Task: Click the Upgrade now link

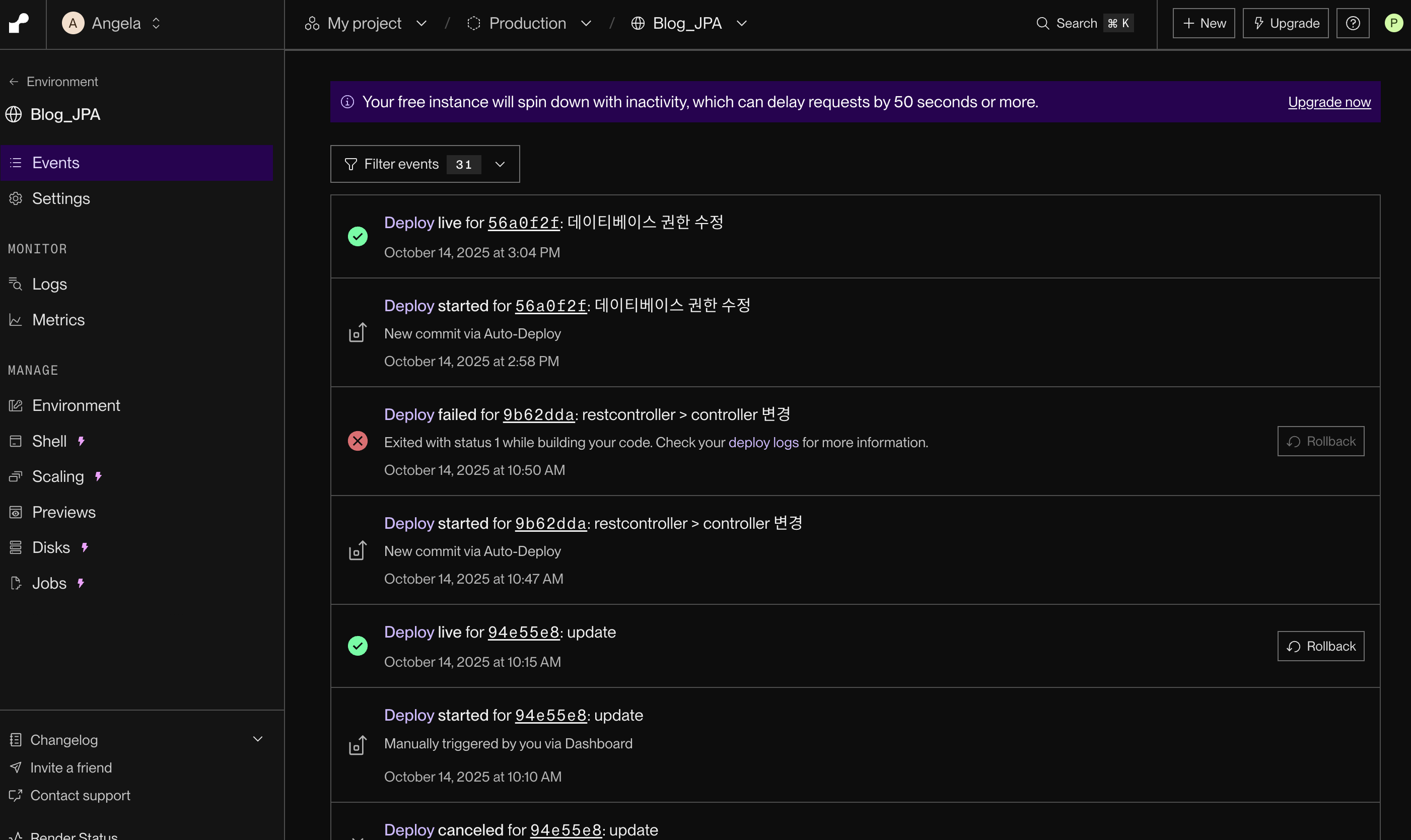Action: pos(1328,102)
